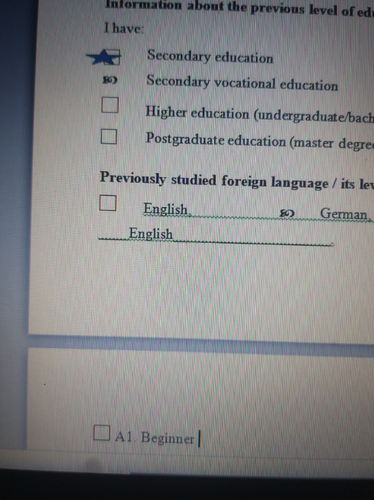Viewport: 374px width, 500px height.
Task: Place cursor after 'A1. Beginner' text
Action: click(x=199, y=438)
